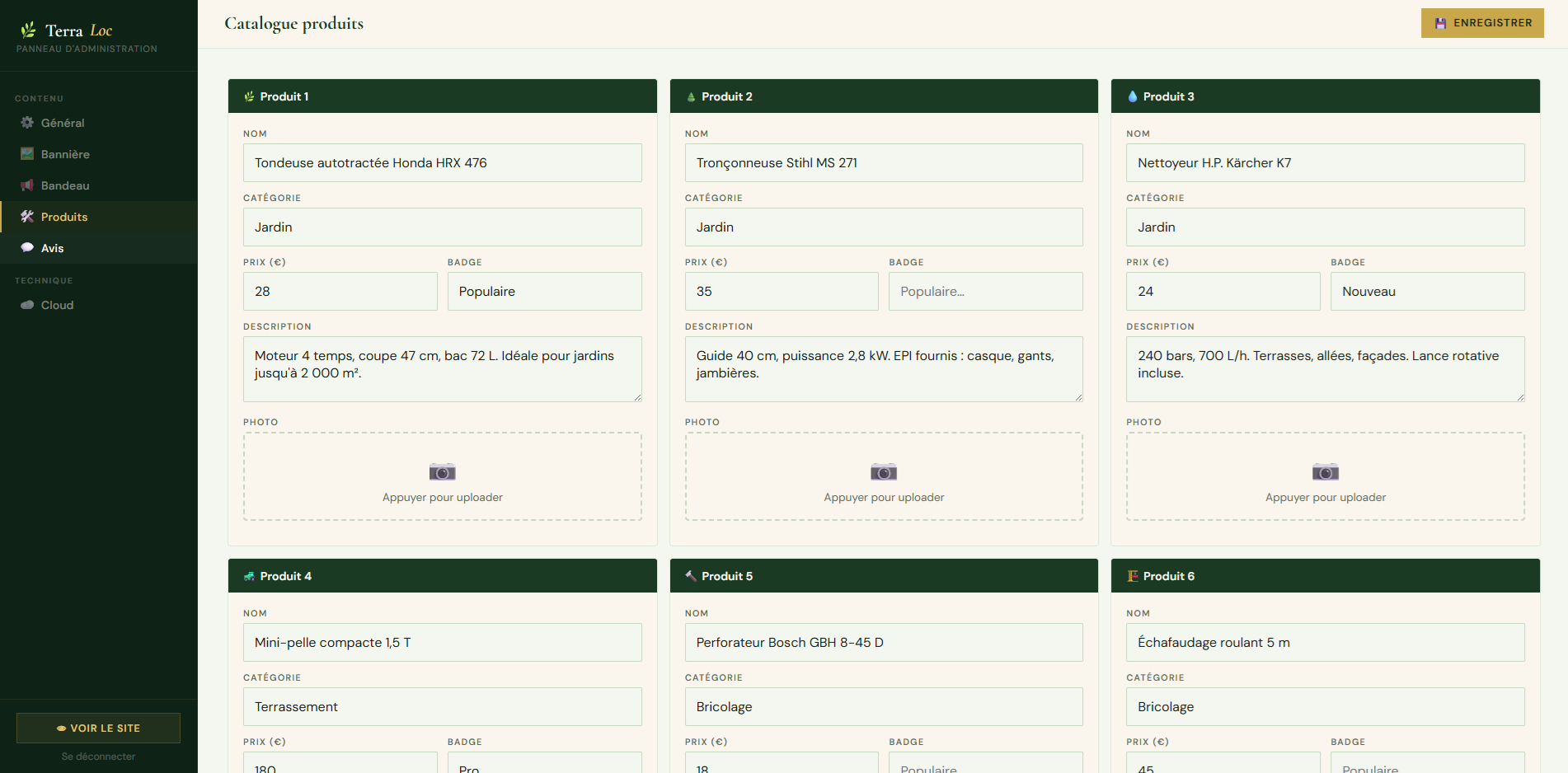Click the camera icon in Produit 3 photo area

(x=1326, y=472)
